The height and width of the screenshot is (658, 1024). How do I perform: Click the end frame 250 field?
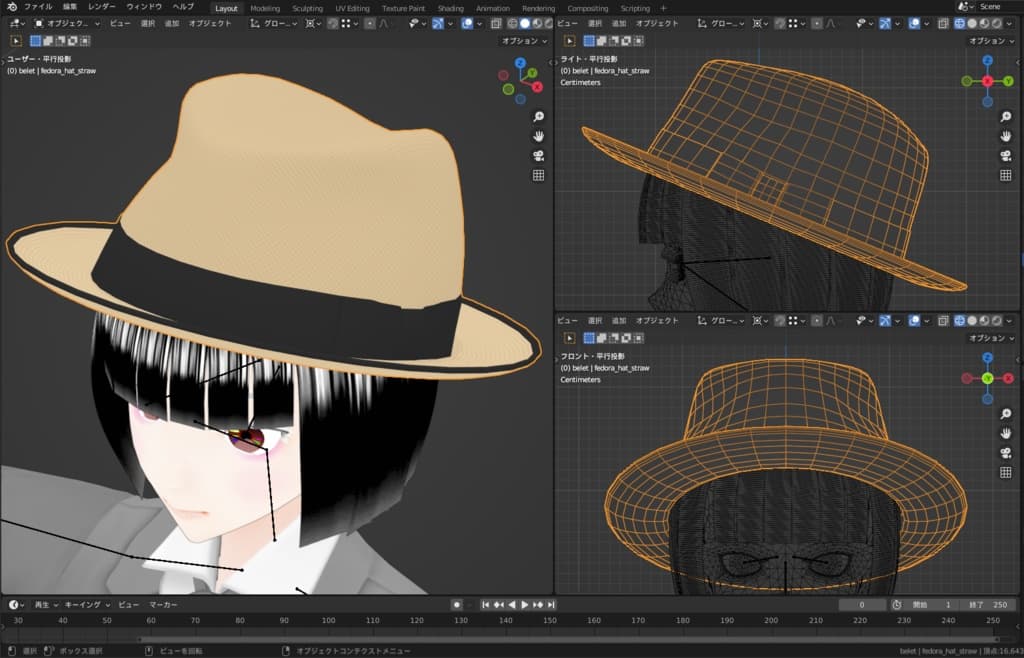989,605
